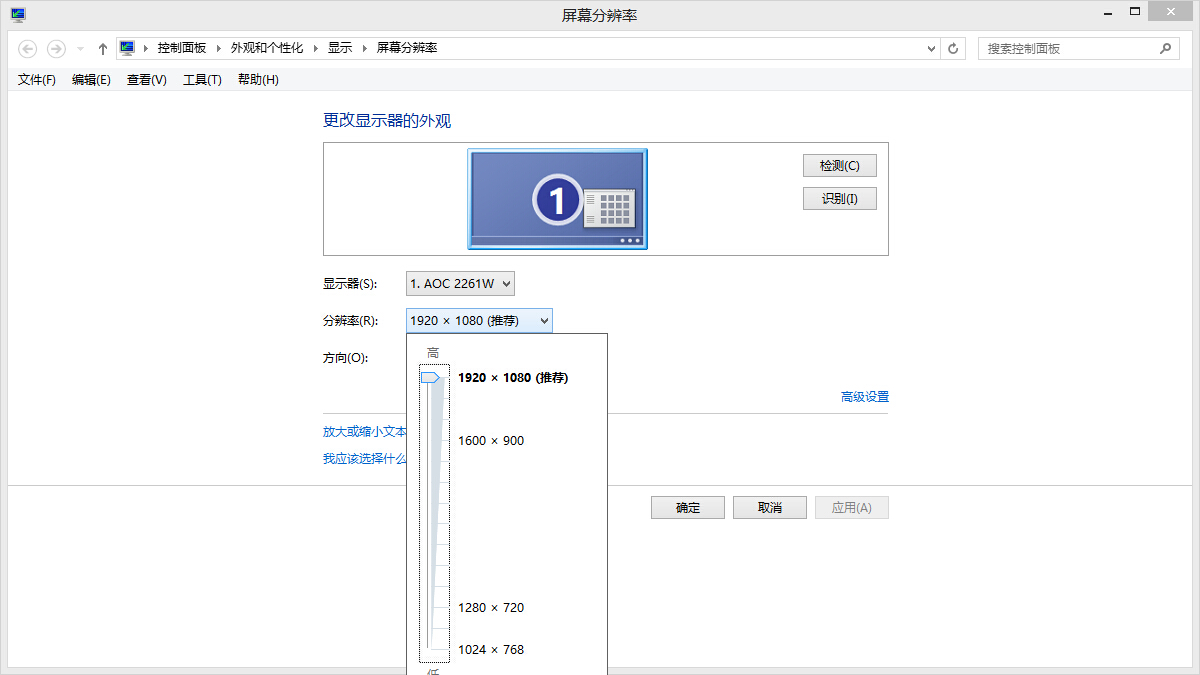Open the 编辑(E) menu
The height and width of the screenshot is (675, 1200).
tap(91, 80)
